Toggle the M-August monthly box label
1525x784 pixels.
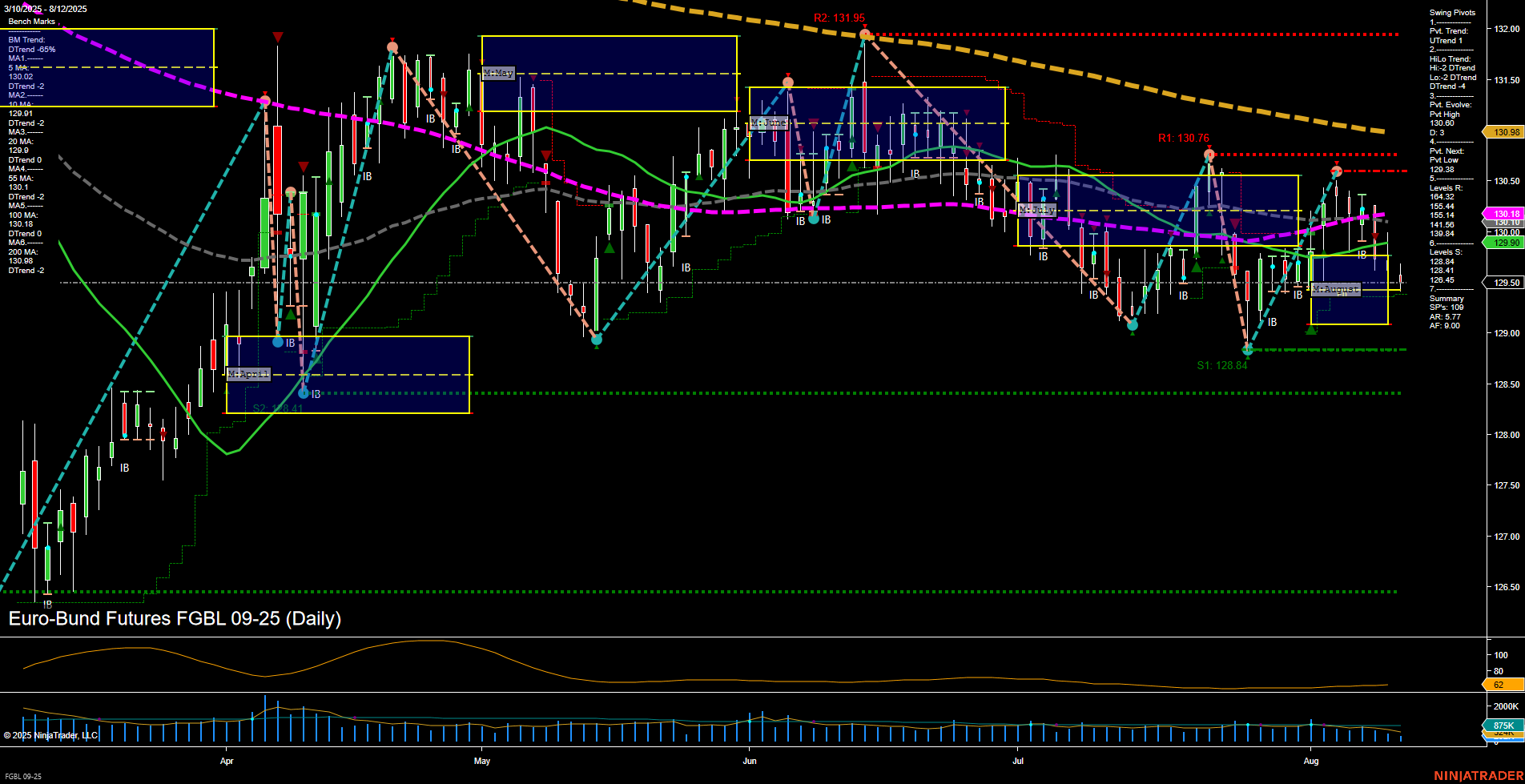pos(1336,290)
